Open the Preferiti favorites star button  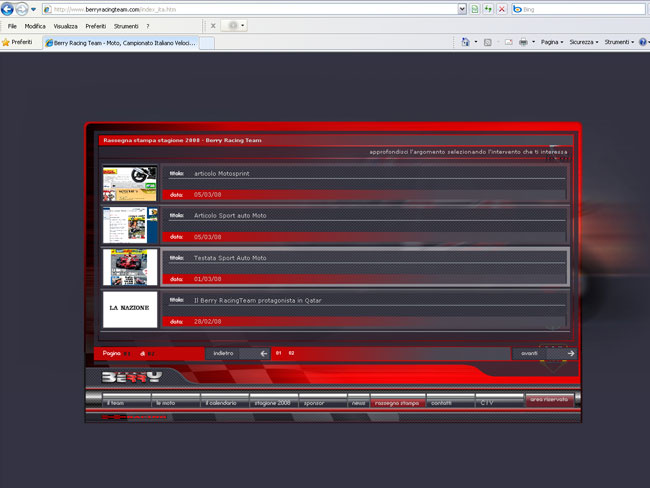point(17,42)
